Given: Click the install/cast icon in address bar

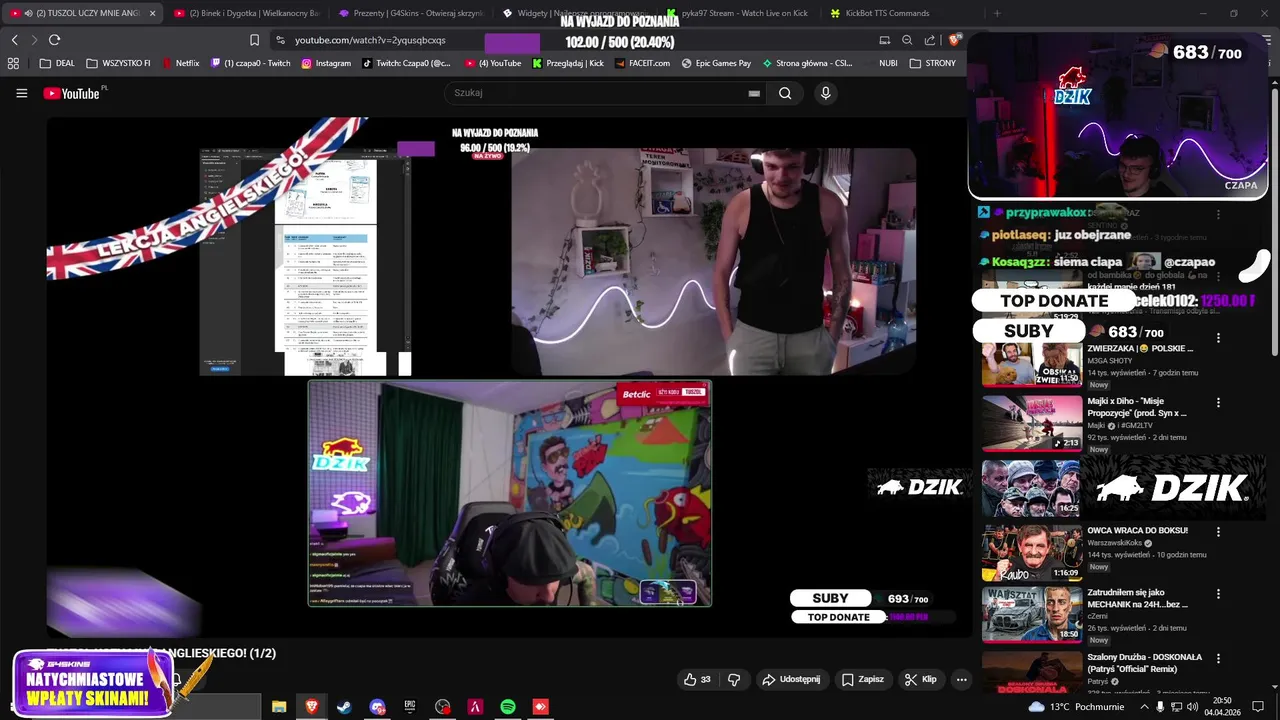Looking at the screenshot, I should tap(884, 40).
